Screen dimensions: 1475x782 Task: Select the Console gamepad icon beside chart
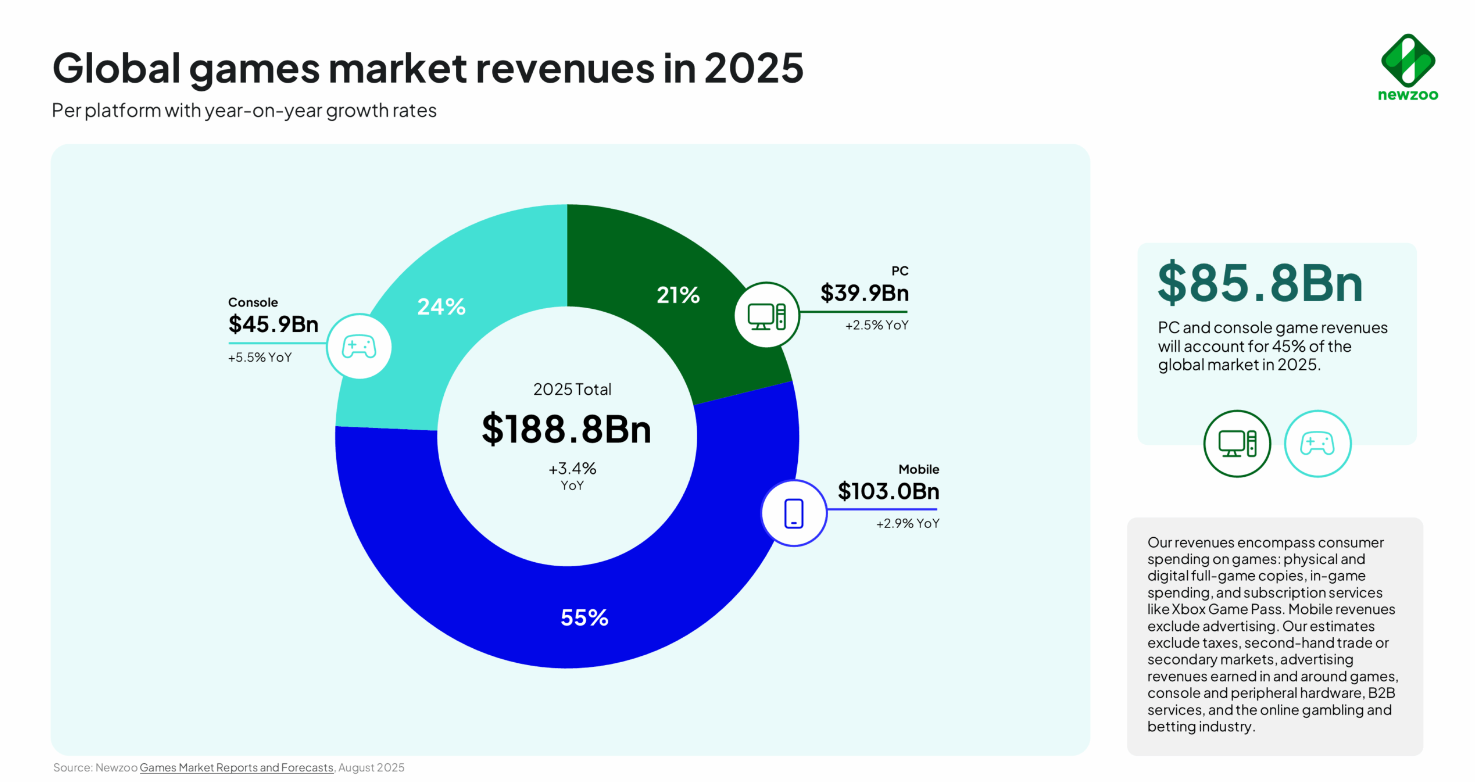coord(358,347)
